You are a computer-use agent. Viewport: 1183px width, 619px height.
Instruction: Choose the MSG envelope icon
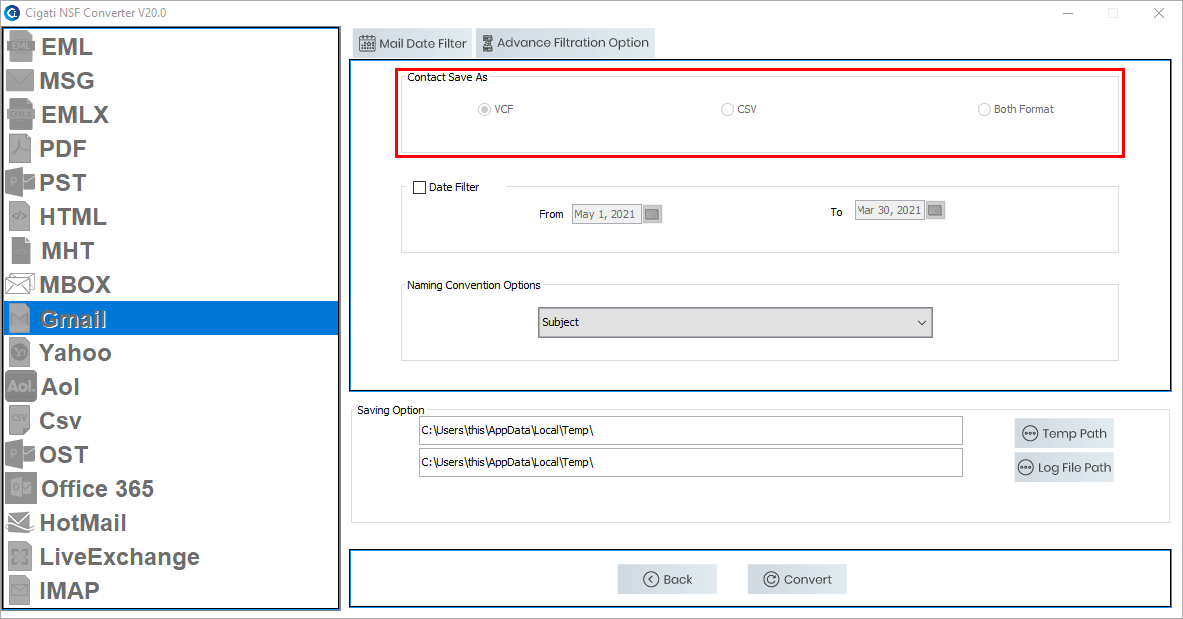(x=20, y=80)
